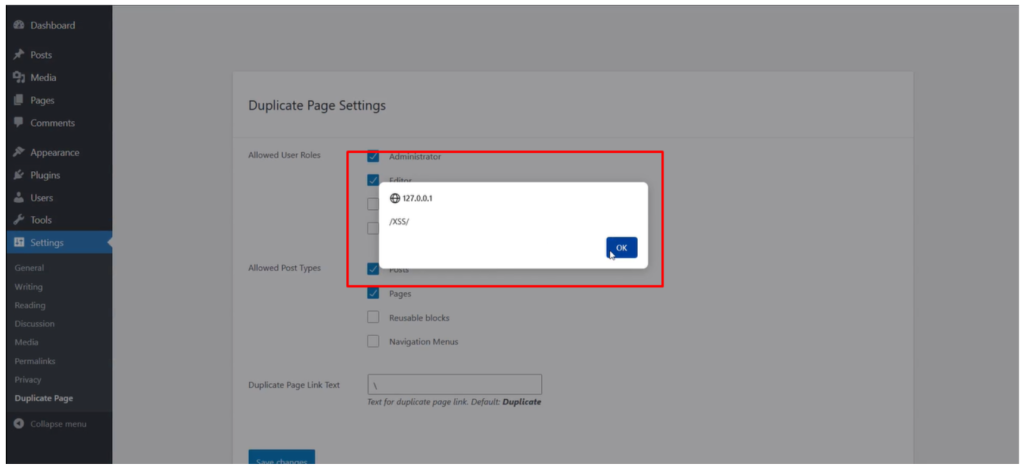Click the Users person icon
Image resolution: width=1024 pixels, height=470 pixels.
tap(18, 198)
